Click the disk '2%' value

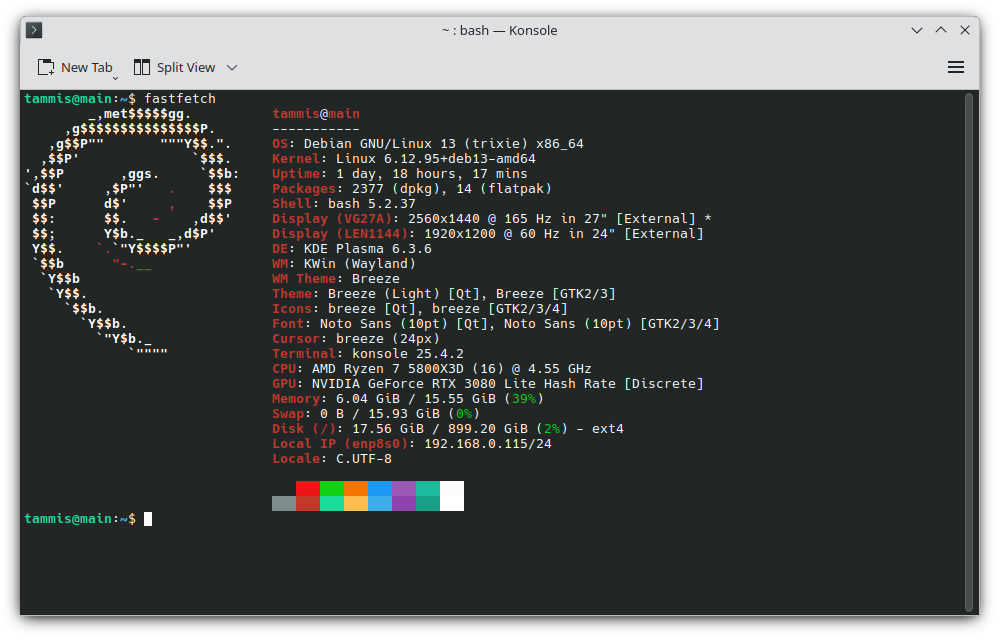pyautogui.click(x=552, y=429)
